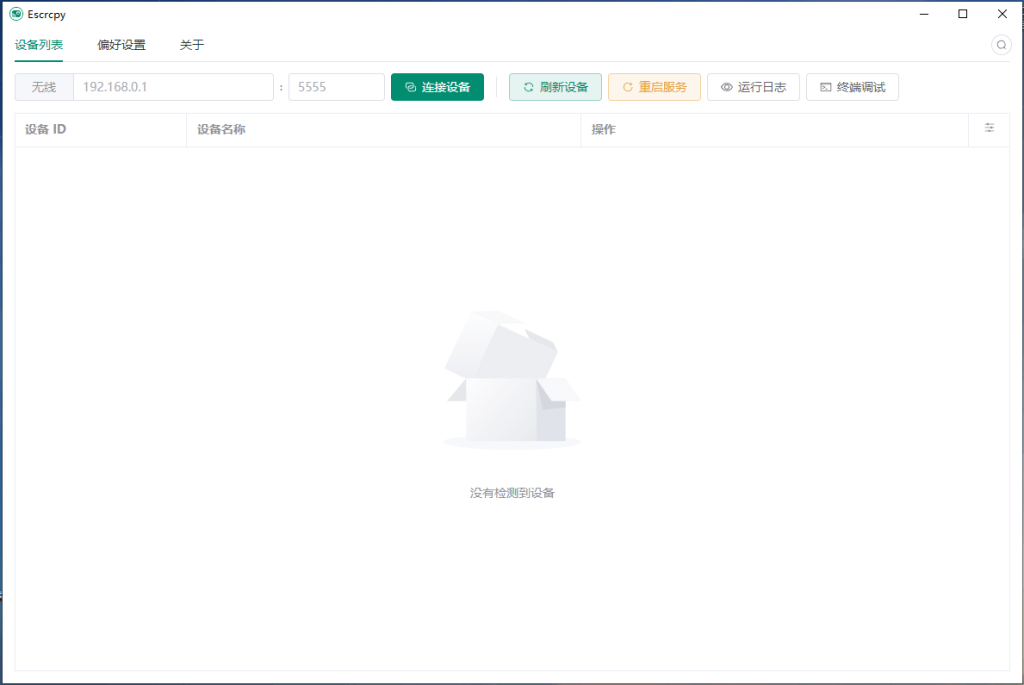Select the 设备列表 tab
1024x685 pixels.
38,45
